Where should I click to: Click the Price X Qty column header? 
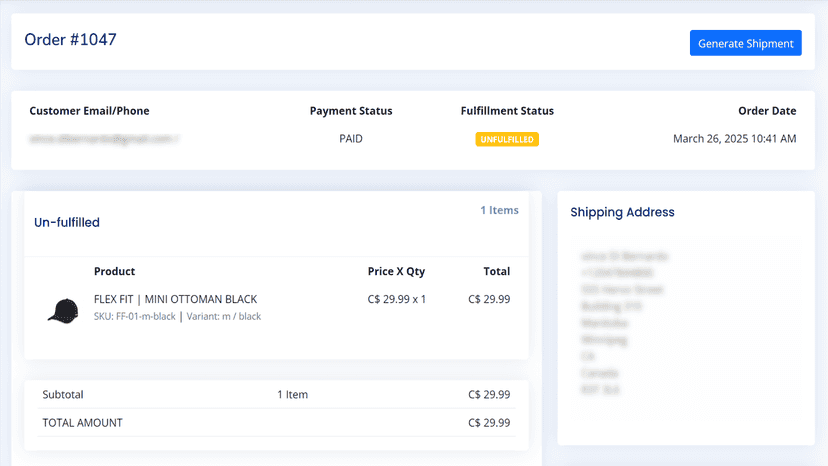click(x=396, y=272)
